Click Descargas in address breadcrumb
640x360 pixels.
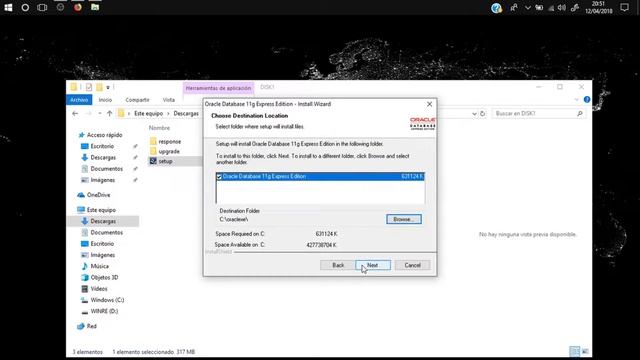tap(186, 113)
